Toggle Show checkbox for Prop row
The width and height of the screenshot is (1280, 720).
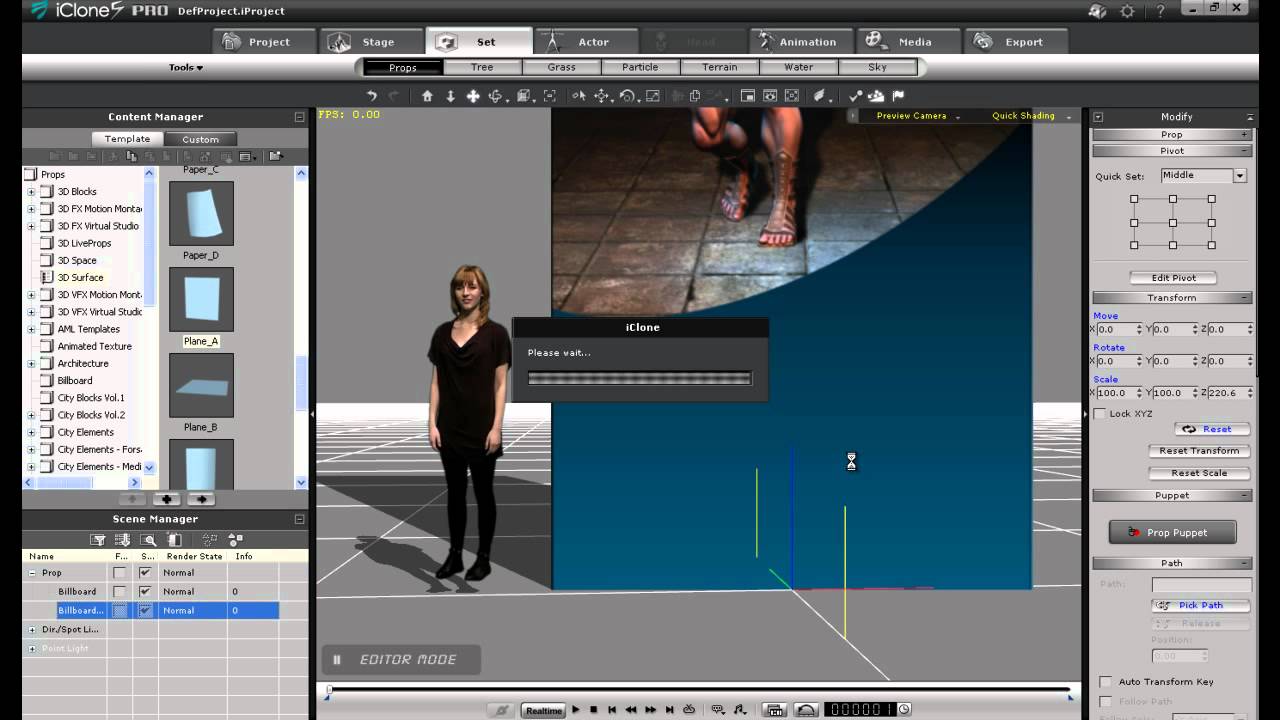tap(146, 573)
